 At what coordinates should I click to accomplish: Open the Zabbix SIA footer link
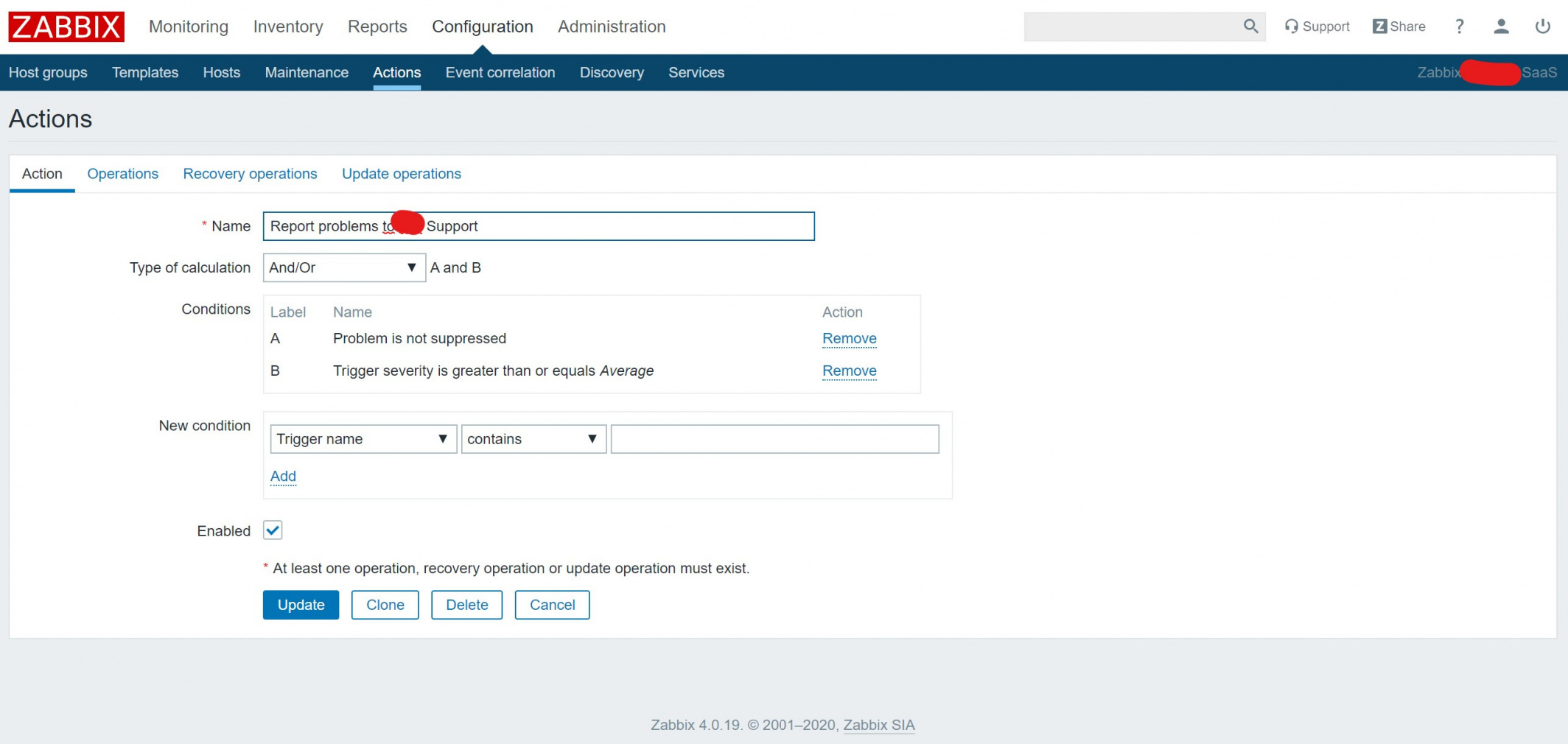[x=879, y=725]
